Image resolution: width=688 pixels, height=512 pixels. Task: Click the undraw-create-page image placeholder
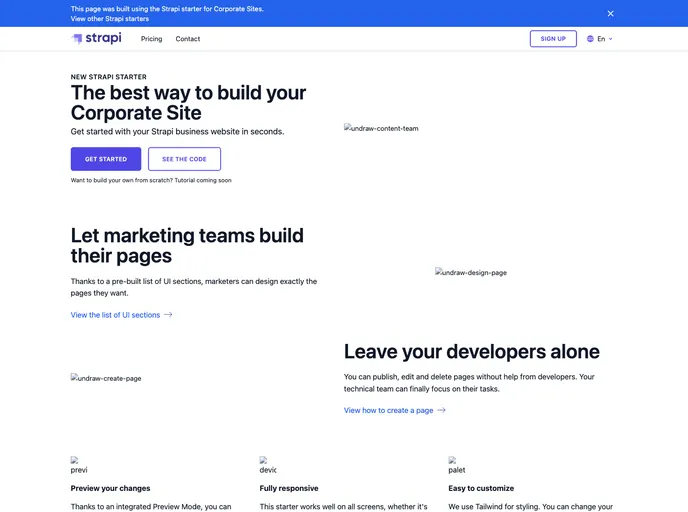106,378
